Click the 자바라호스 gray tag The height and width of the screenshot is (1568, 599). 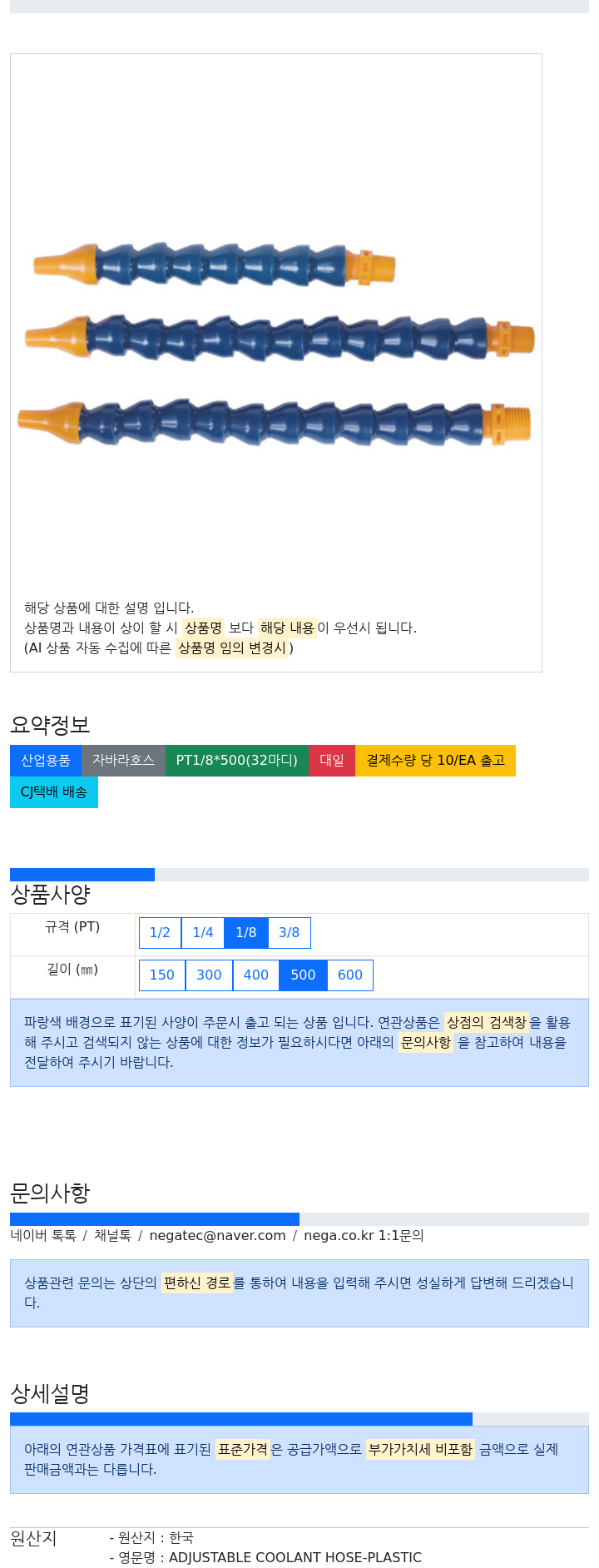pos(123,761)
